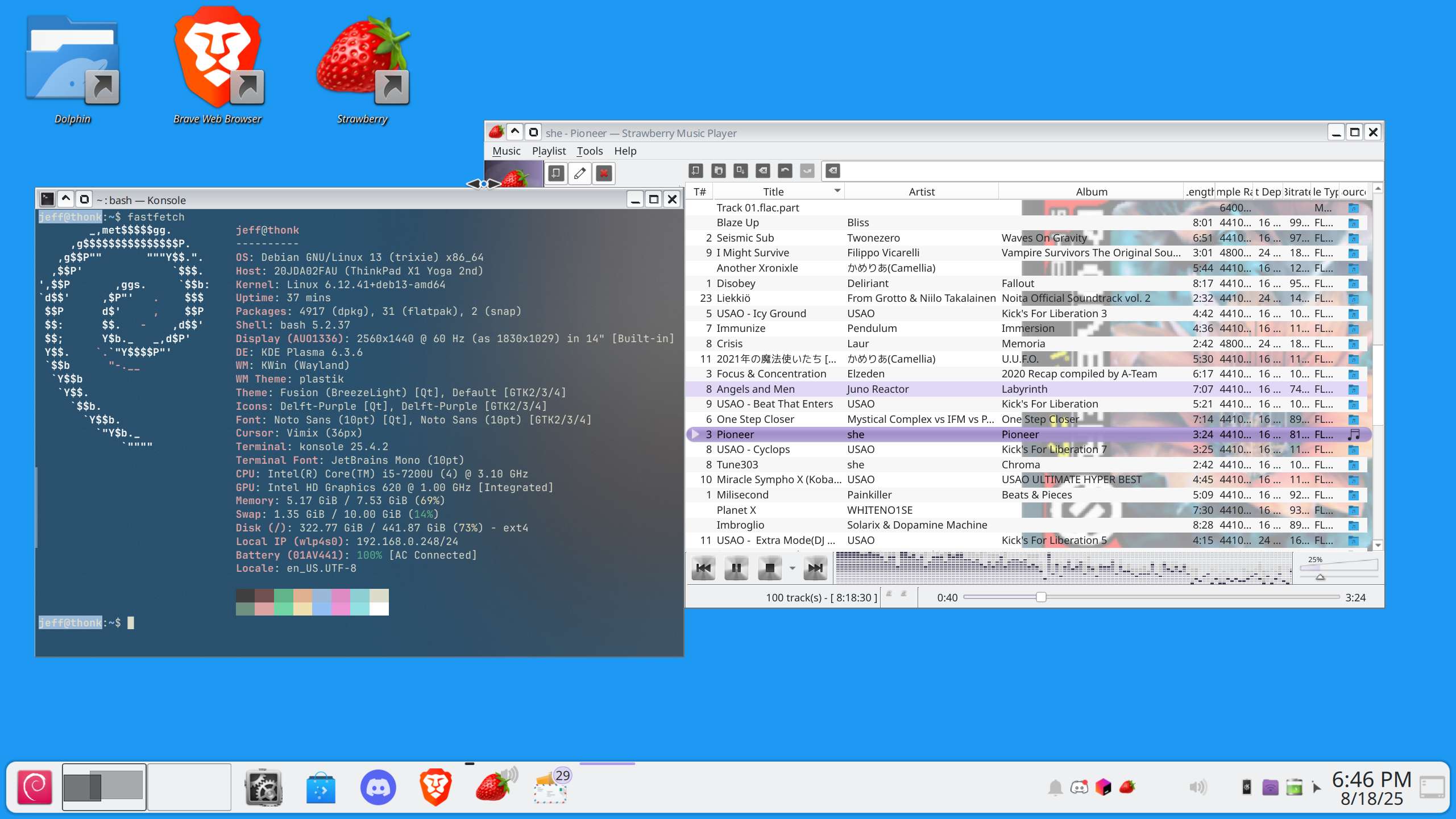Image resolution: width=1456 pixels, height=819 pixels.
Task: Open Discord from the taskbar
Action: click(378, 787)
